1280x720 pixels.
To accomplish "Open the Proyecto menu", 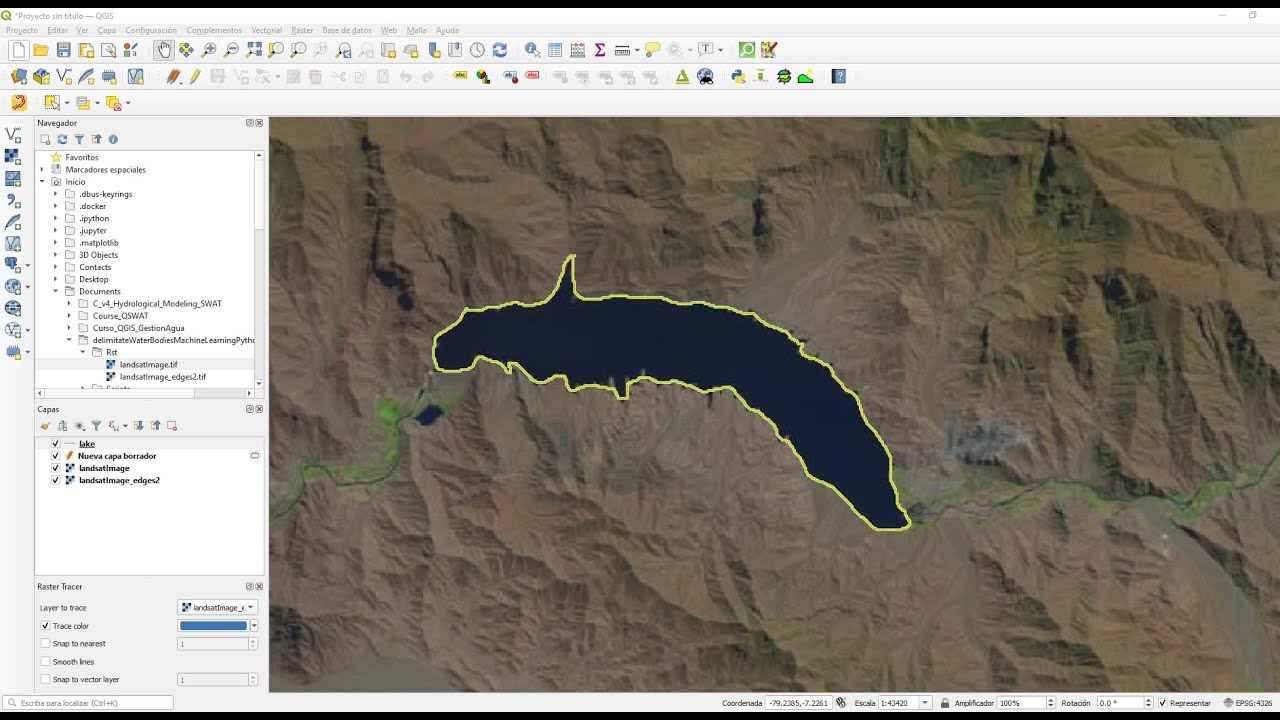I will point(22,31).
